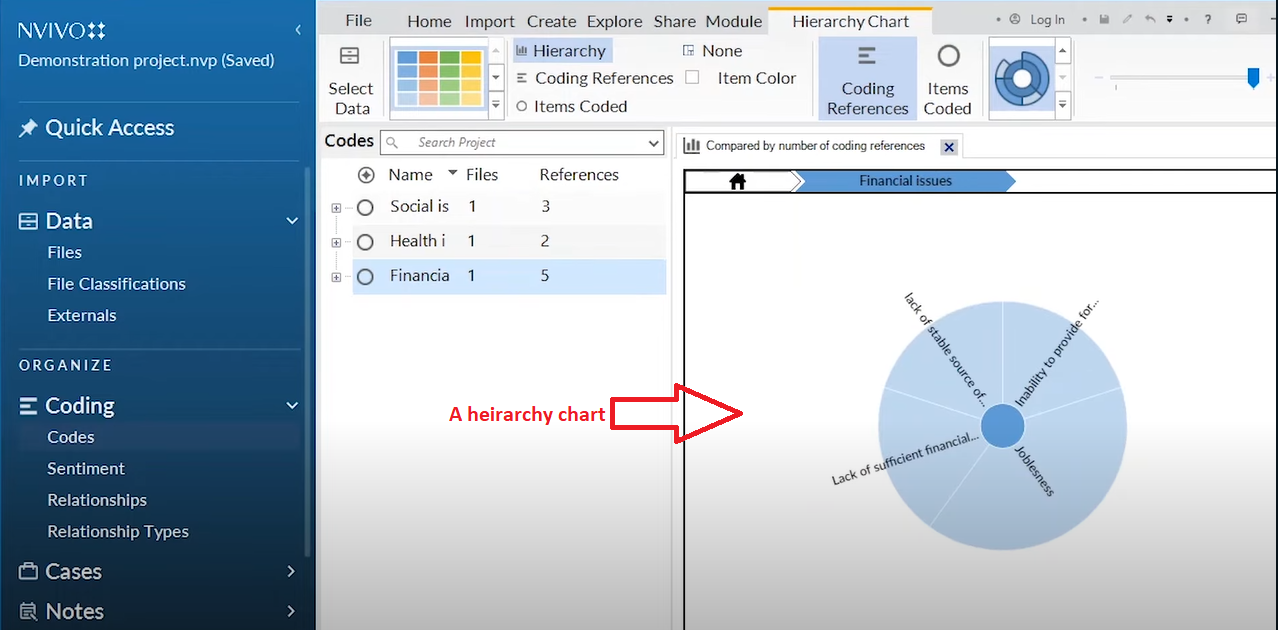Image resolution: width=1278 pixels, height=630 pixels.
Task: Select the None color option
Action: tap(712, 51)
